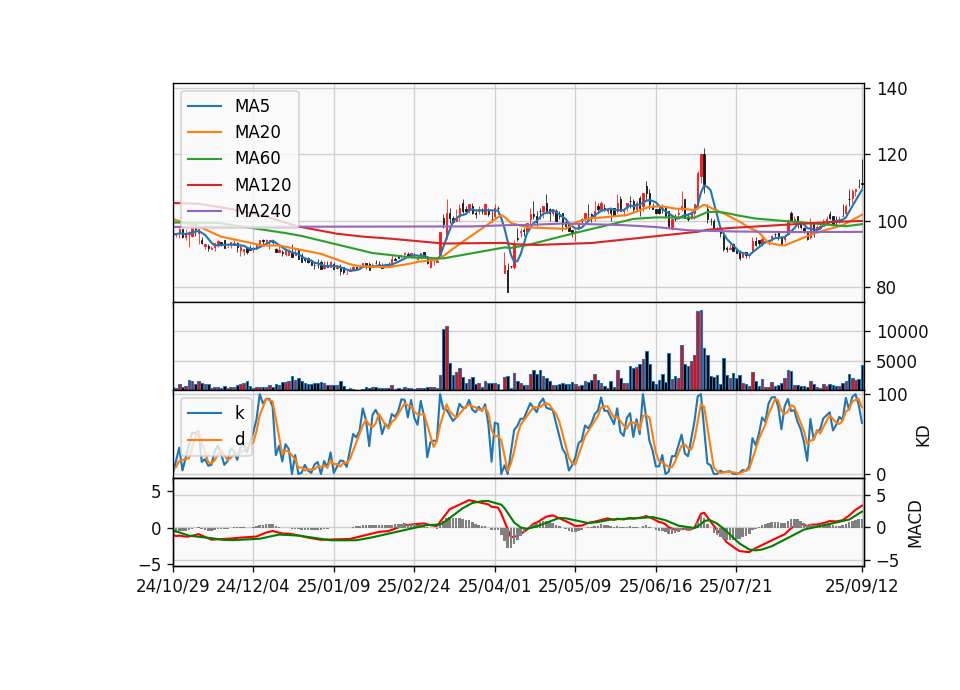Click the 25/02/24 date label
Image resolution: width=960 pixels, height=690 pixels.
click(x=414, y=586)
